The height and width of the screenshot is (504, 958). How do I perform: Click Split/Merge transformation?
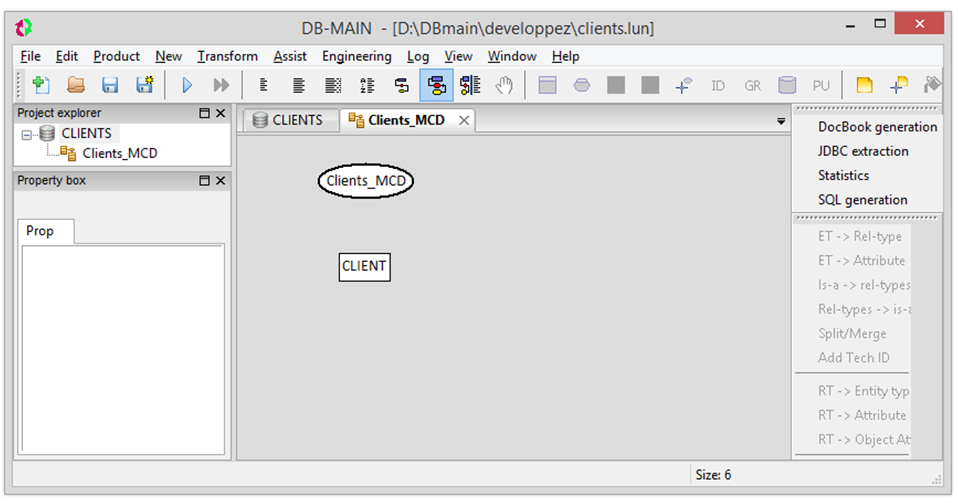(x=852, y=334)
